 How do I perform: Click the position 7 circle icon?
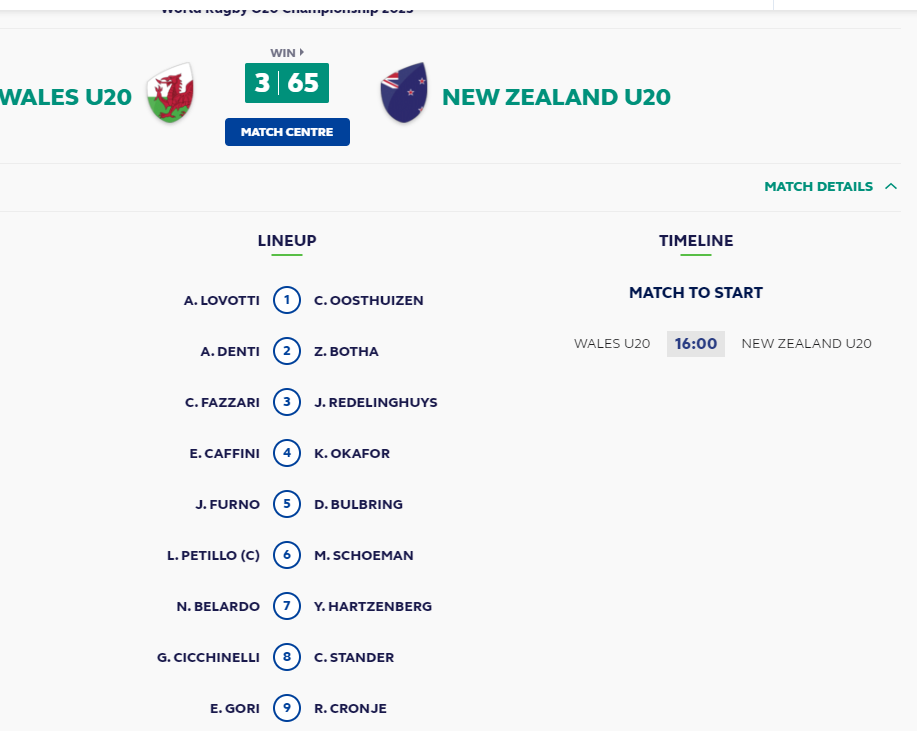[x=287, y=606]
